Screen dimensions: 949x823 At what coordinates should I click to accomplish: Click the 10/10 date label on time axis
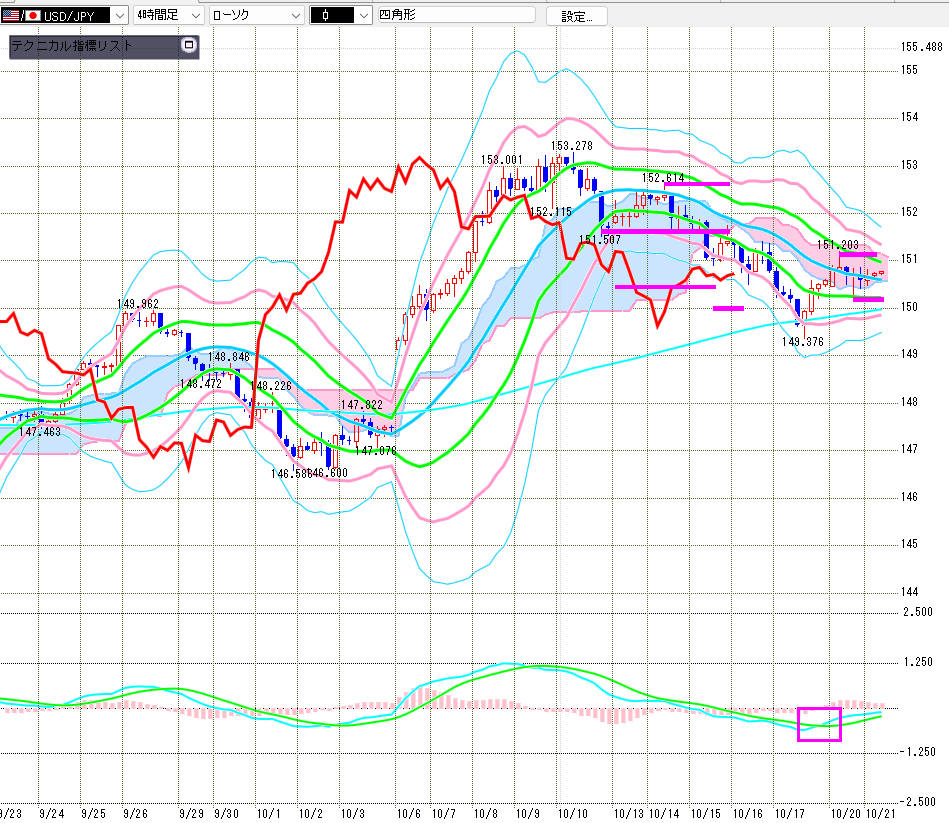tap(572, 814)
